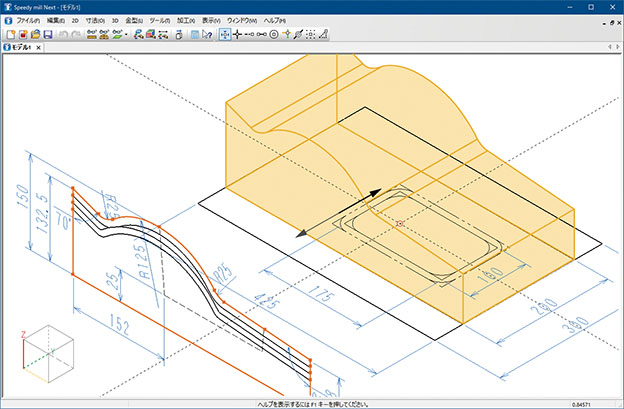
Task: Click the New file icon in toolbar
Action: (x=9, y=33)
